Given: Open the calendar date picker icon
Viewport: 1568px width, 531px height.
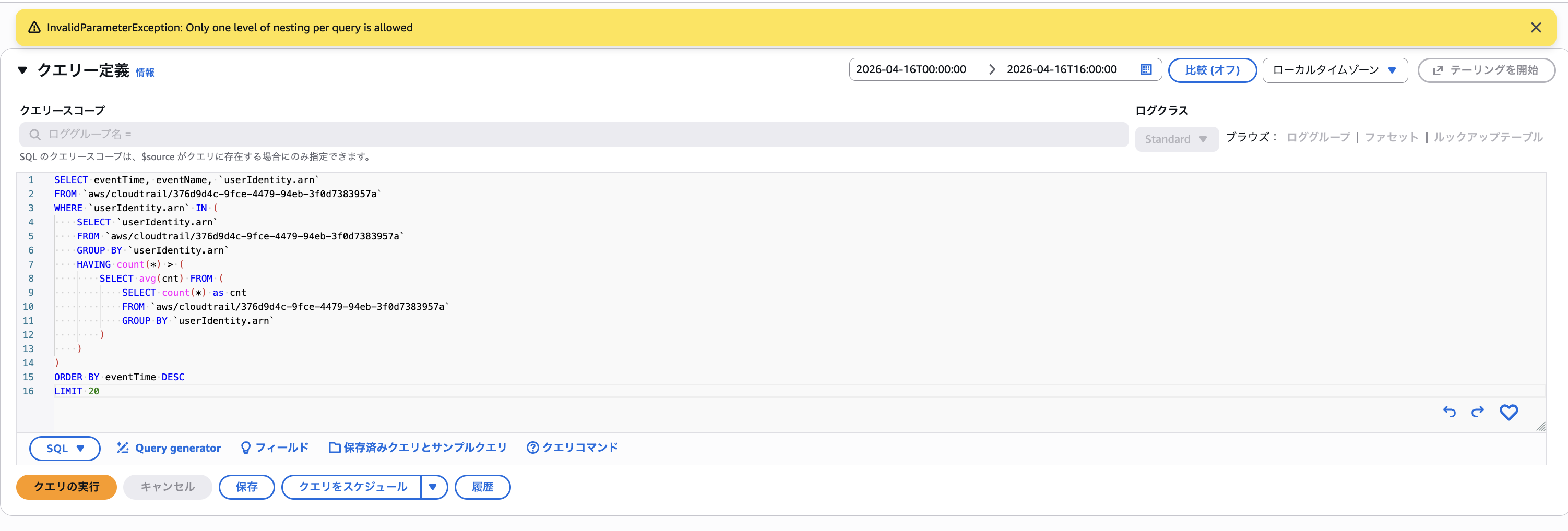Looking at the screenshot, I should 1146,69.
